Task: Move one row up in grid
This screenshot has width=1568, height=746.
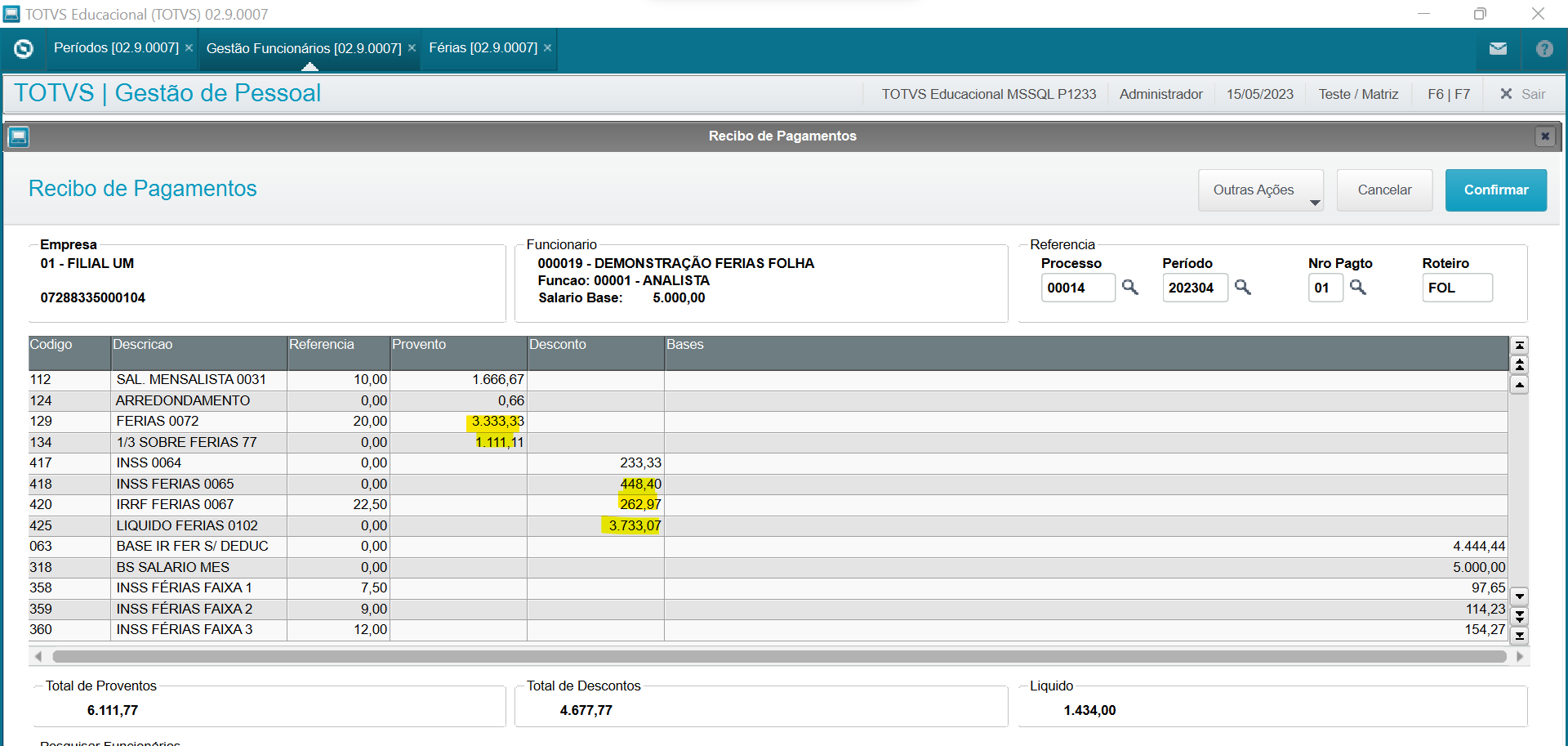Action: [x=1520, y=385]
